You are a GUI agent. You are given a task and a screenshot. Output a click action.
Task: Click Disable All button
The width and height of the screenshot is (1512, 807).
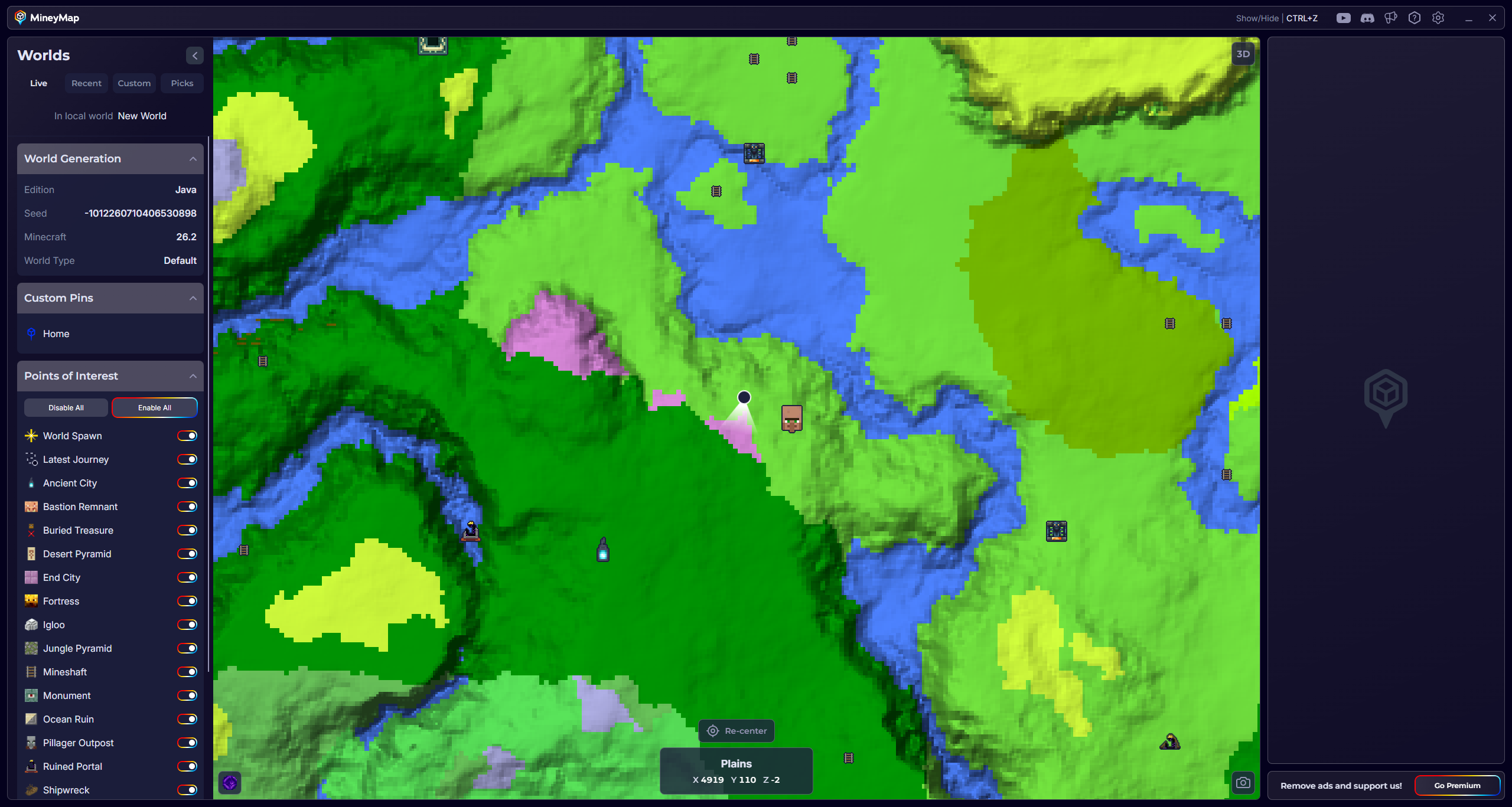click(66, 408)
